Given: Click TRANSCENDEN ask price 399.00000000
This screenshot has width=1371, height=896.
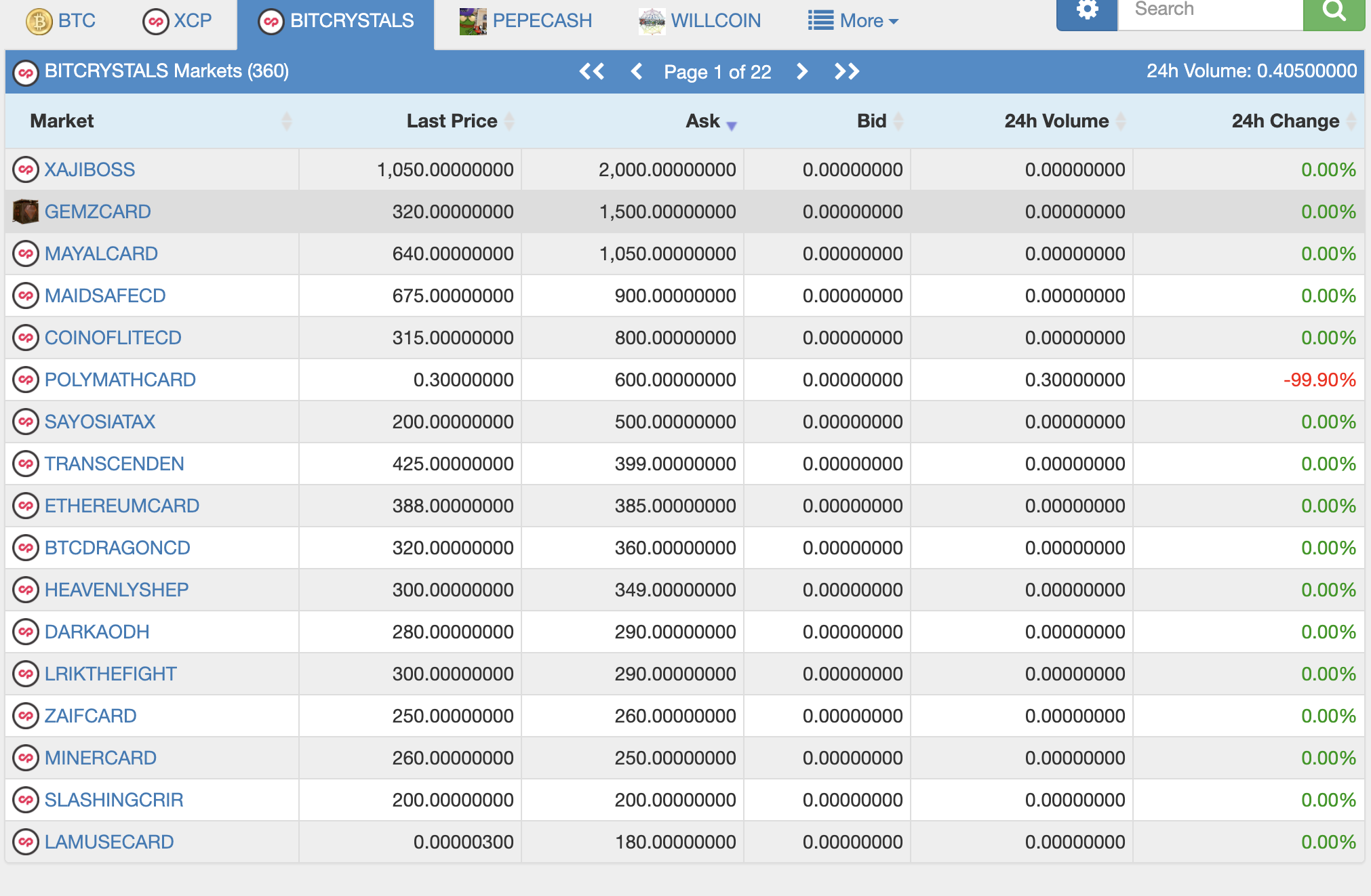Looking at the screenshot, I should coord(675,464).
